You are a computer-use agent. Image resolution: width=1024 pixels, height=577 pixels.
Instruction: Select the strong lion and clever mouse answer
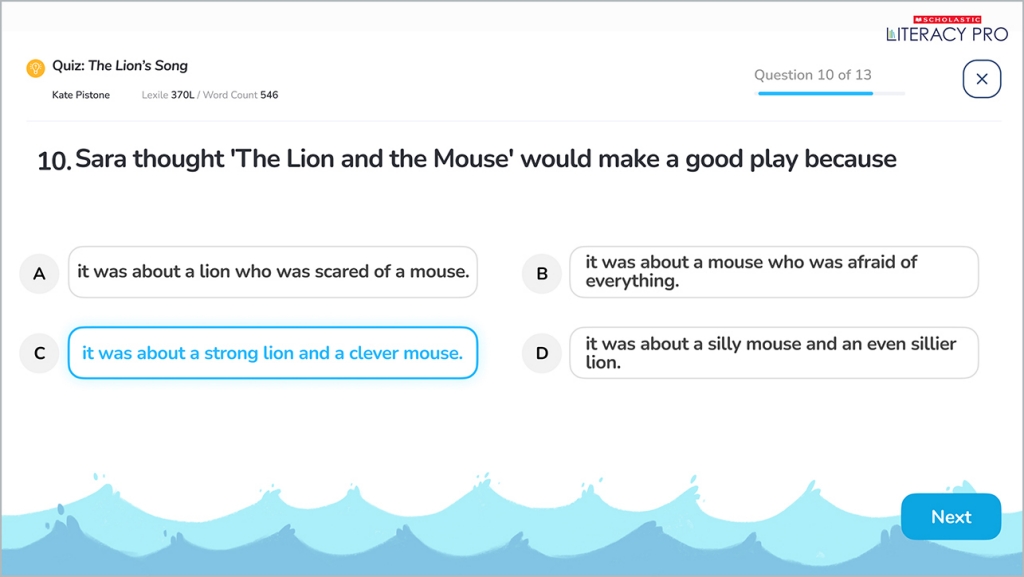click(273, 353)
